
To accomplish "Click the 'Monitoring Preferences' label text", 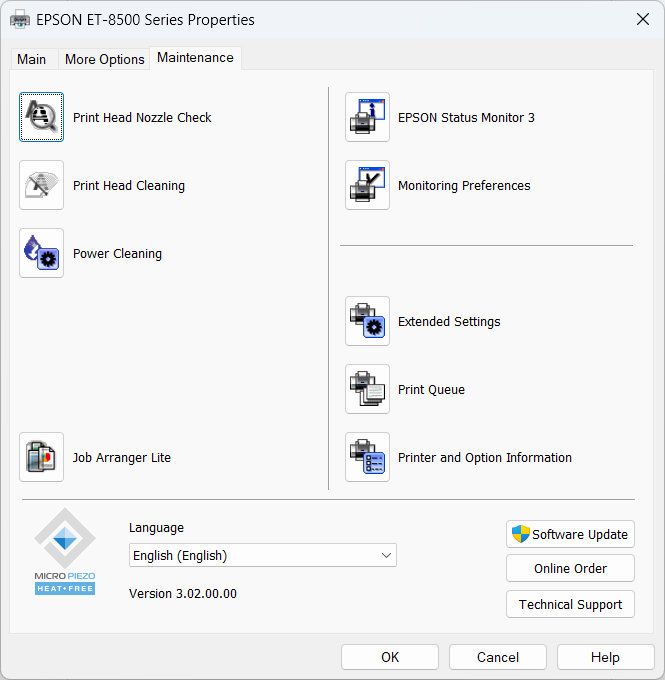I will click(x=464, y=186).
